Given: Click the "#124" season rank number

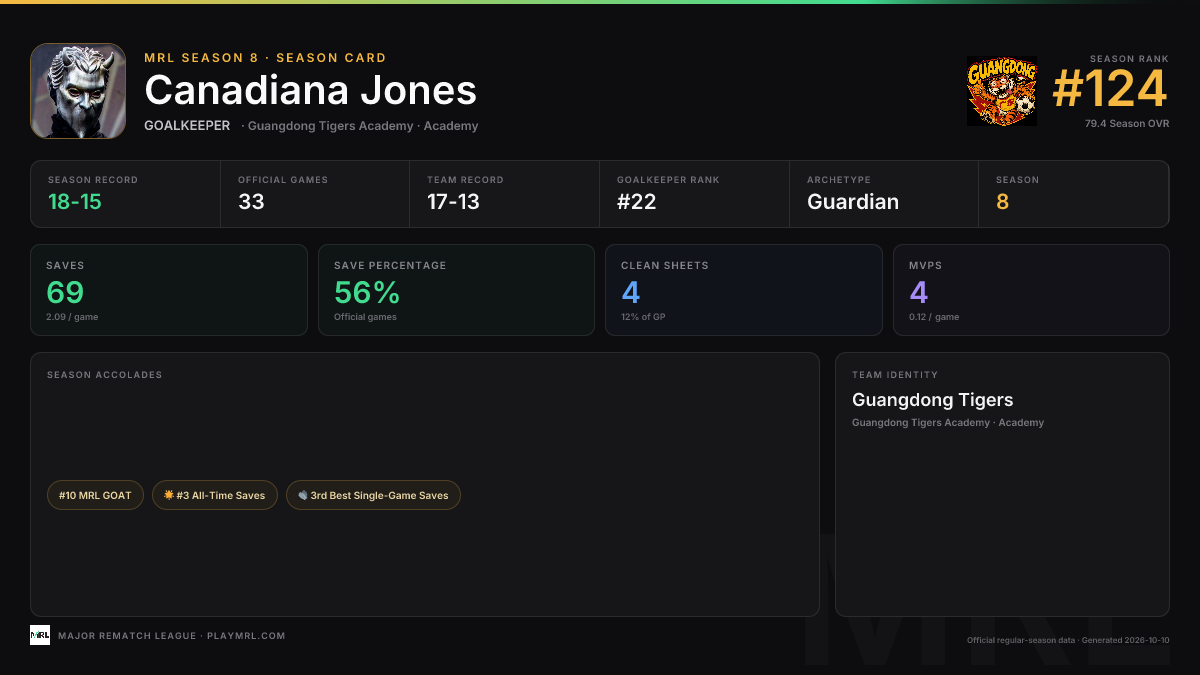Looking at the screenshot, I should 1110,90.
